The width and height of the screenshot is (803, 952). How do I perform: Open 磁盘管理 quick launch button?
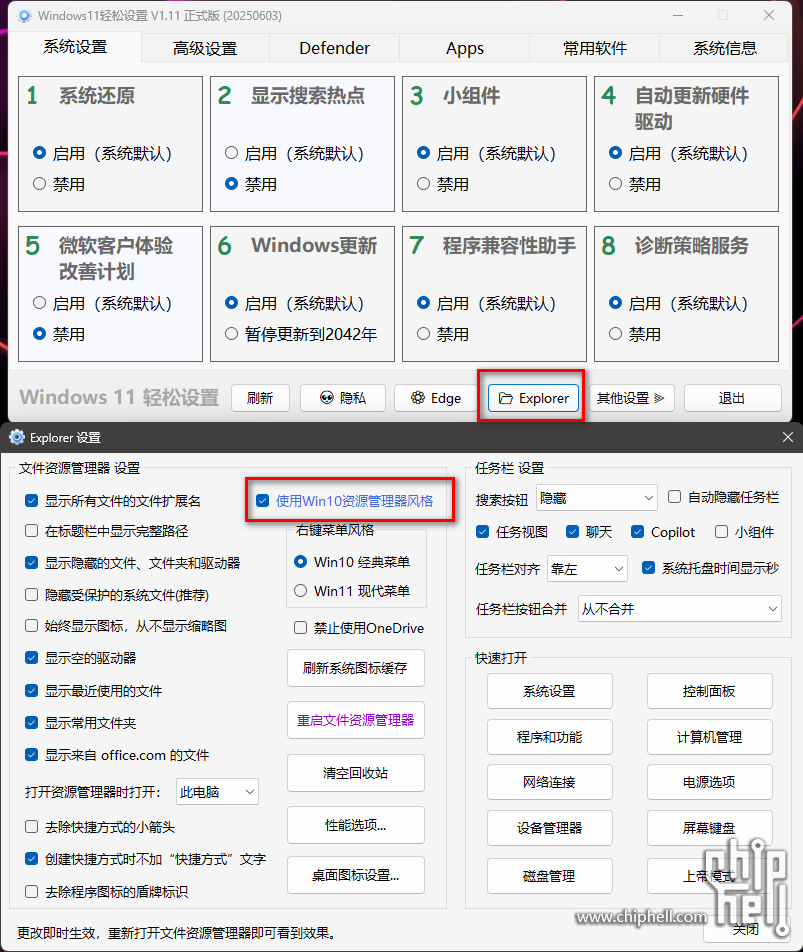[549, 876]
